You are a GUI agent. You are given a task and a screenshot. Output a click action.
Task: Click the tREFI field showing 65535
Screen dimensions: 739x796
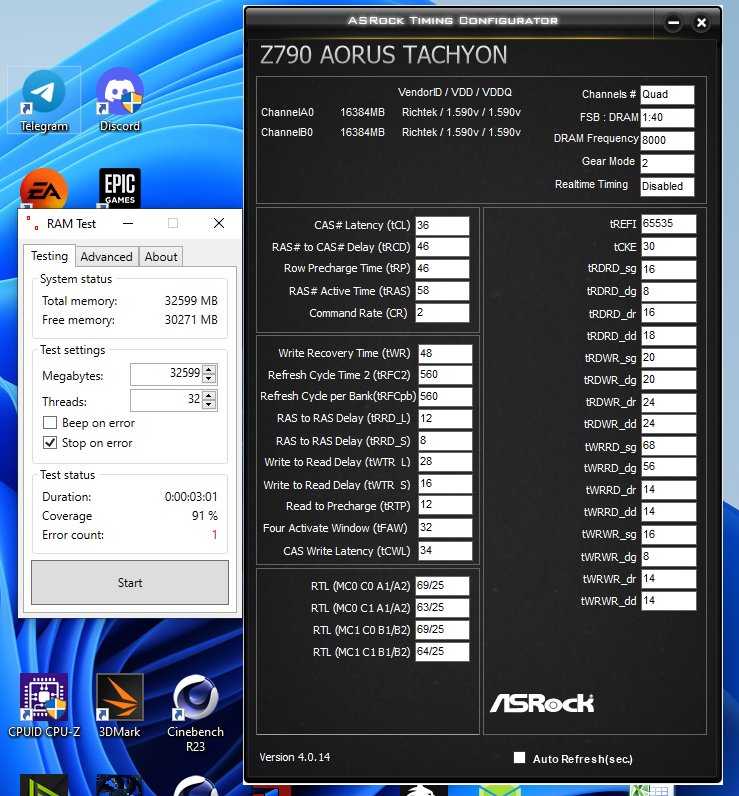[668, 224]
